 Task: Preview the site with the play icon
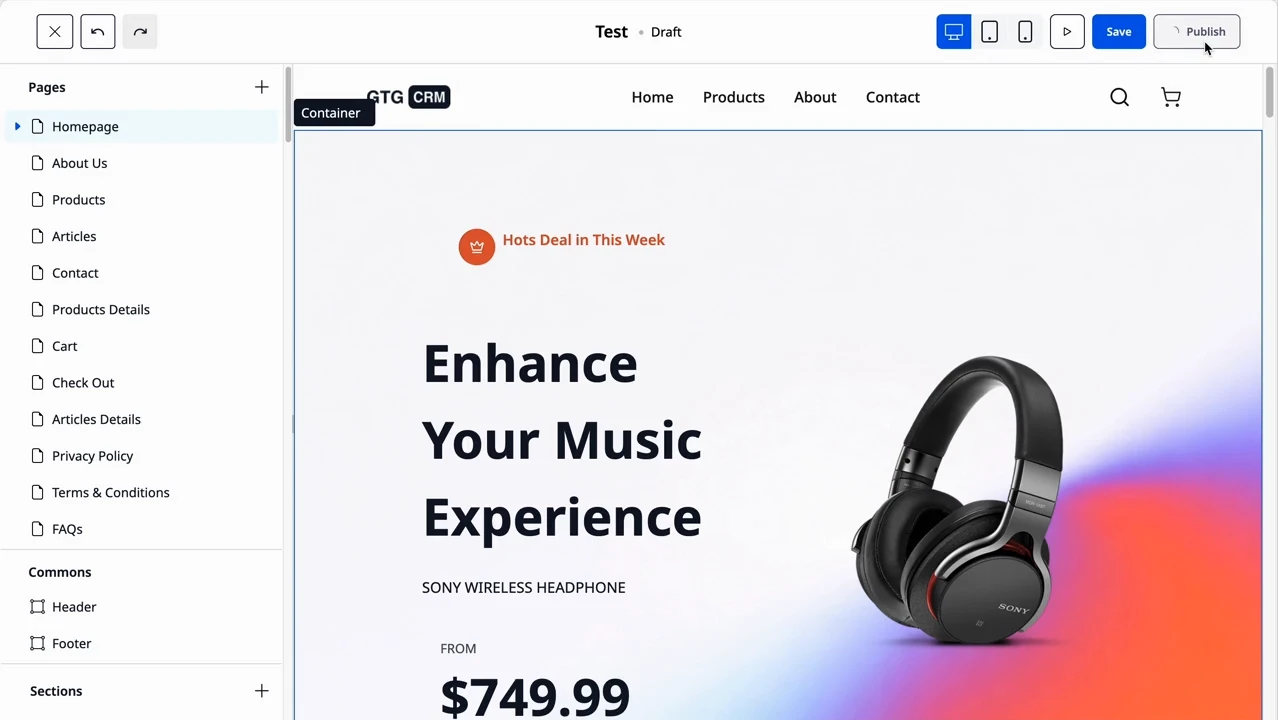pyautogui.click(x=1067, y=32)
